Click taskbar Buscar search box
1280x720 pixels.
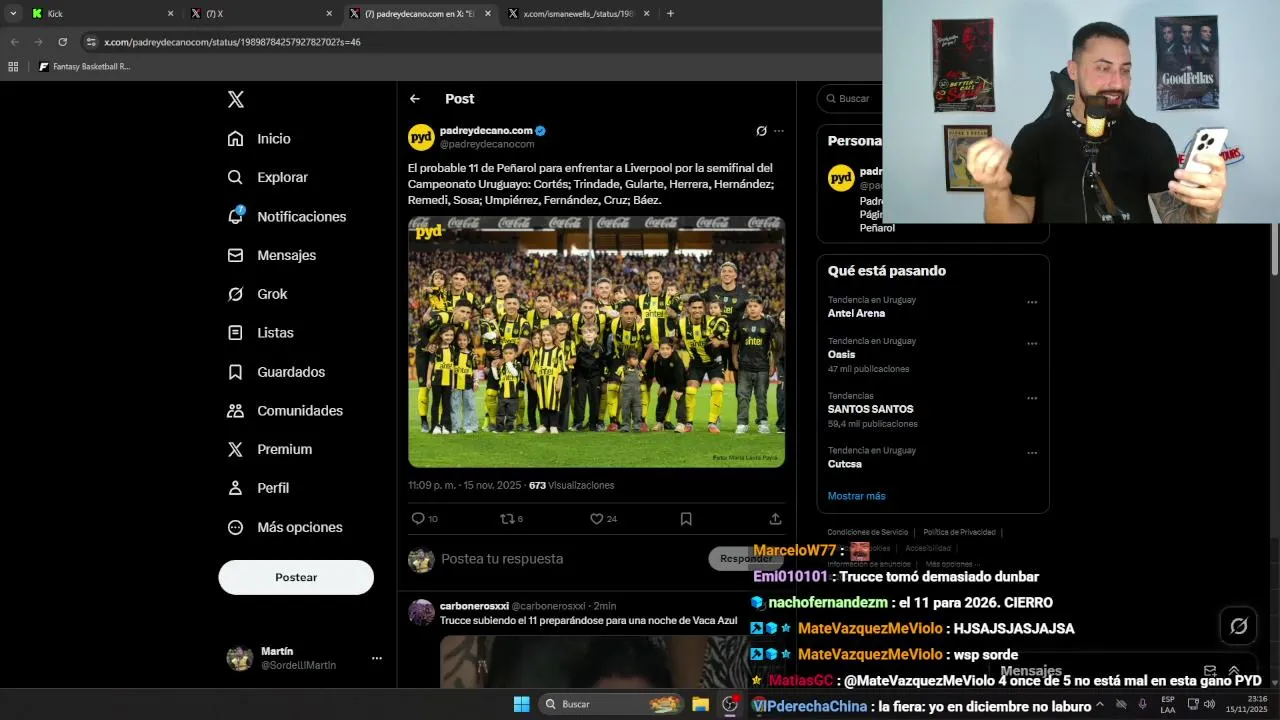tap(610, 704)
